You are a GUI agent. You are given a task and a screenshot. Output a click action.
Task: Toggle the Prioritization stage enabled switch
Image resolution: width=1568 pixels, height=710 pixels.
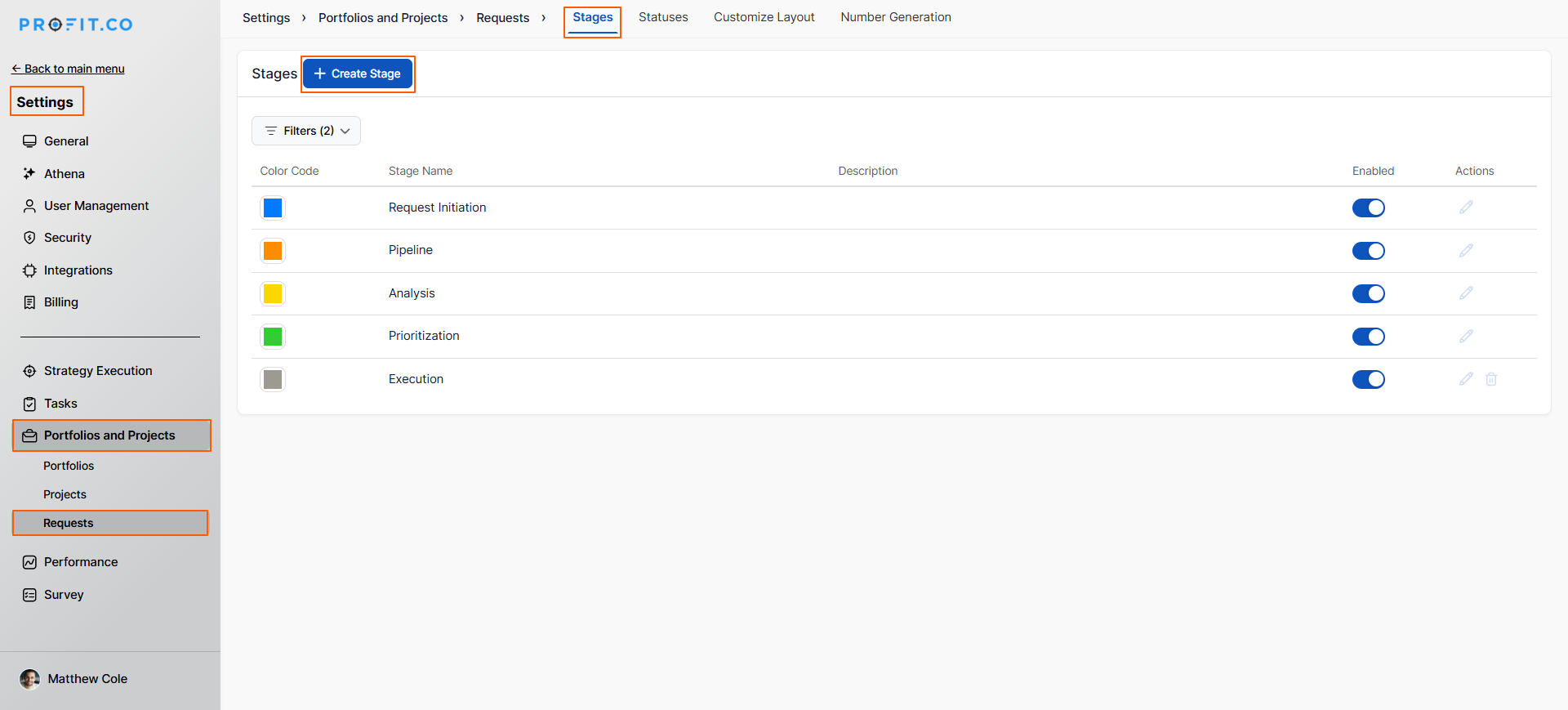click(1368, 337)
